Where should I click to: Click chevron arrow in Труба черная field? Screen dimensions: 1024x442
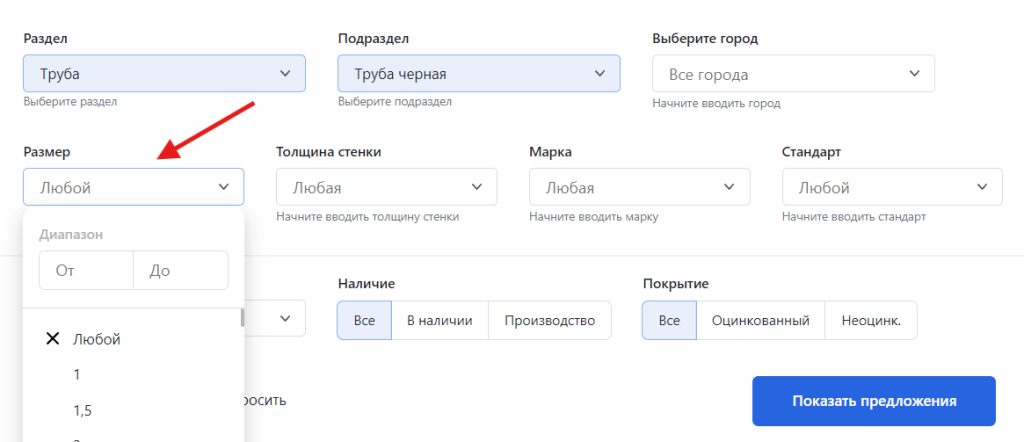click(600, 73)
